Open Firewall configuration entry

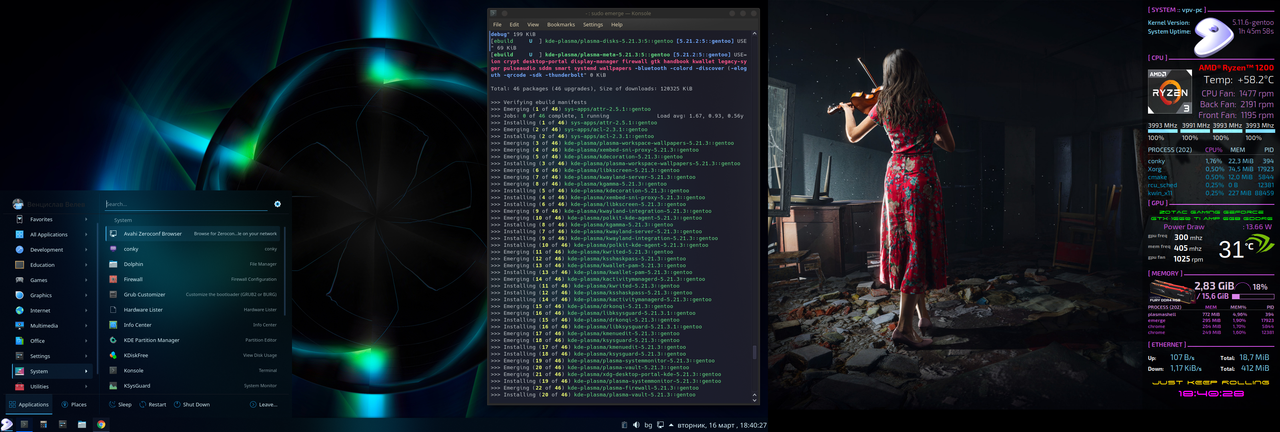pyautogui.click(x=195, y=279)
